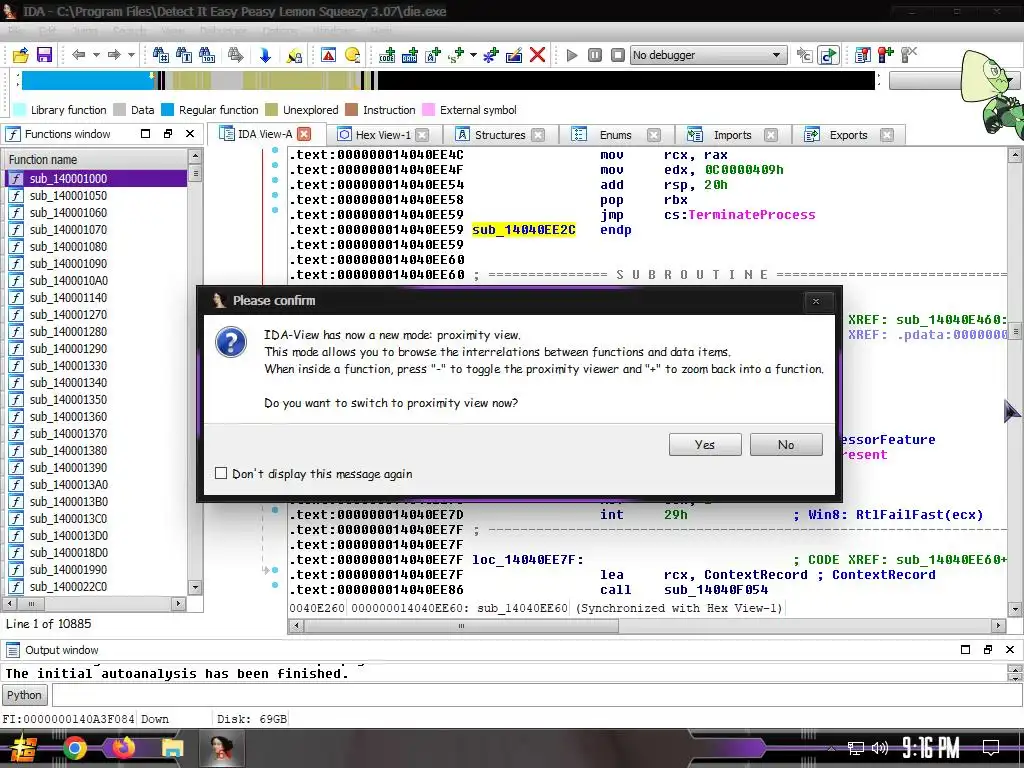Click the make string (A) icon
This screenshot has height=768, width=1024.
tap(433, 55)
